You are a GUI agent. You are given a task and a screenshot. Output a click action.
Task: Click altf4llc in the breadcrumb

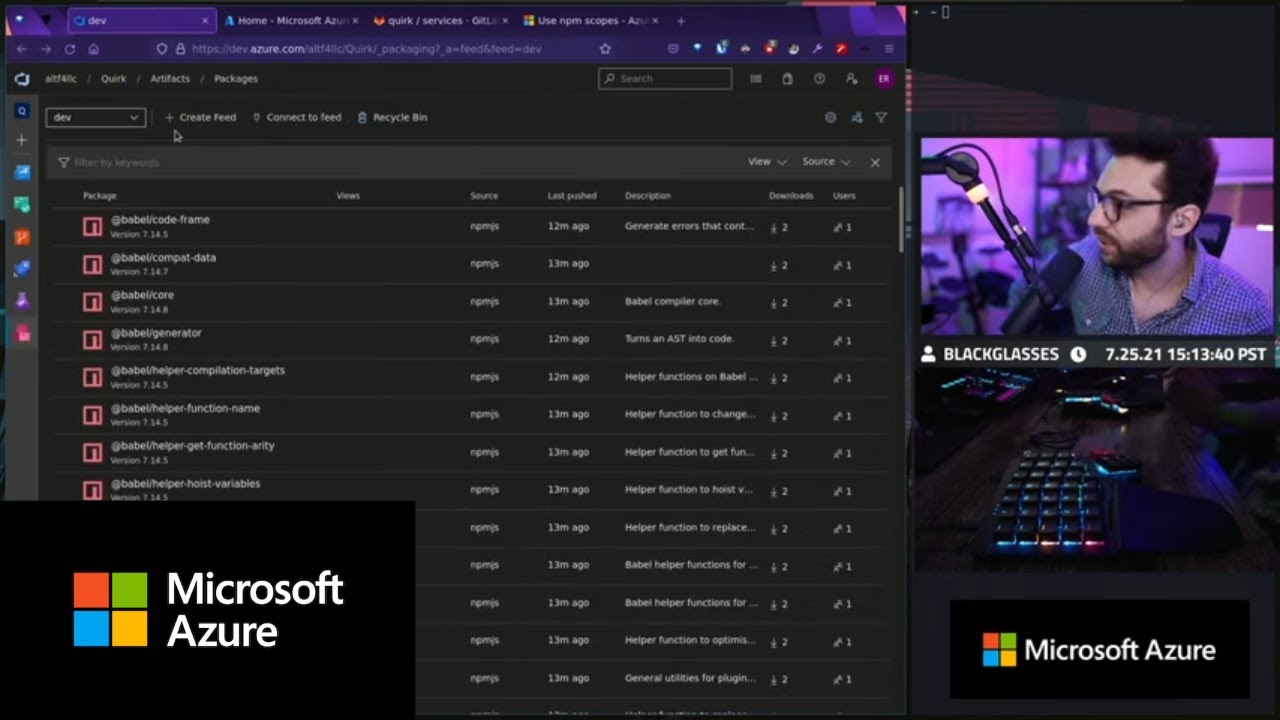point(60,79)
